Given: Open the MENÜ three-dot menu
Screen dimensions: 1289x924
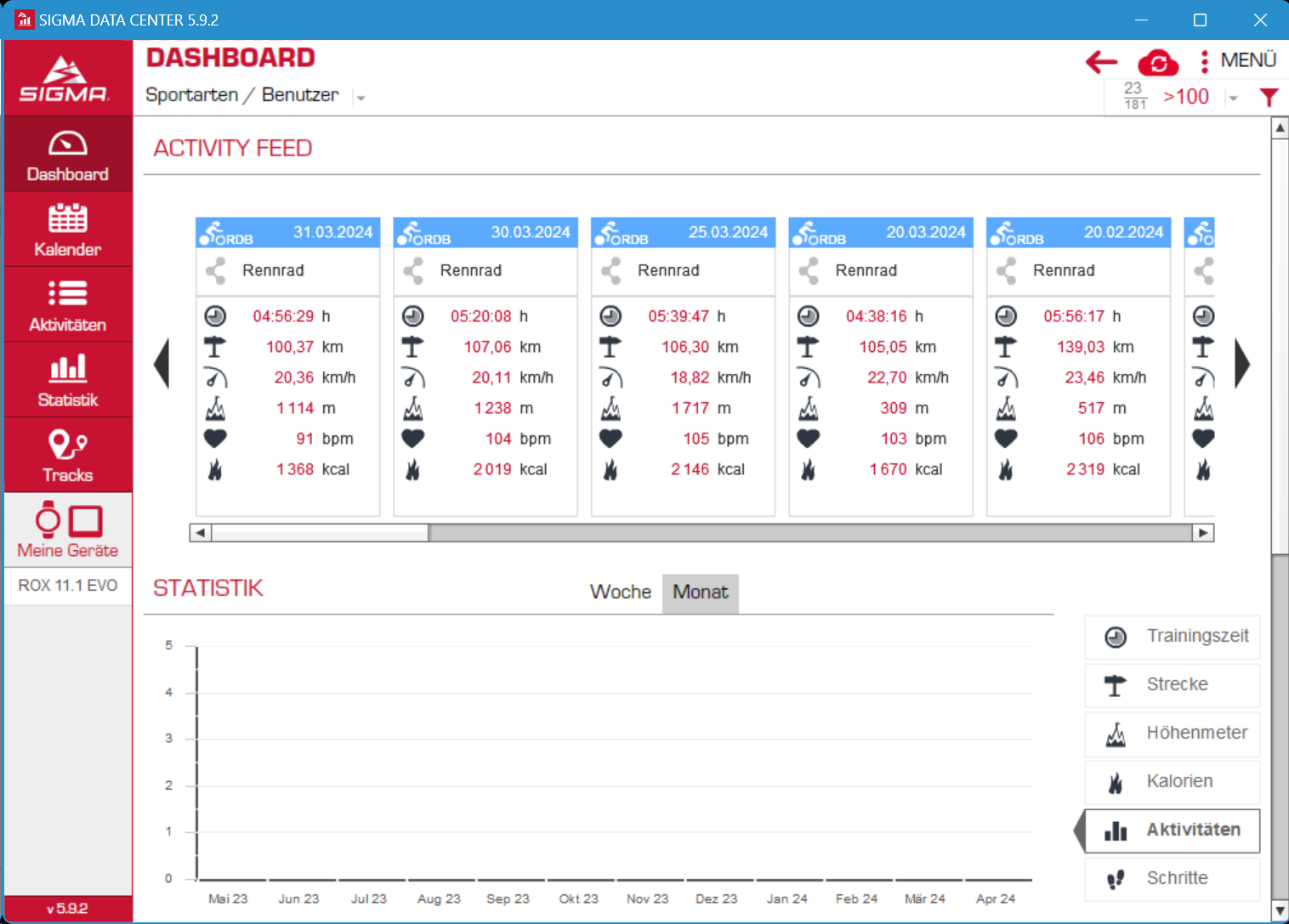Looking at the screenshot, I should [1239, 61].
